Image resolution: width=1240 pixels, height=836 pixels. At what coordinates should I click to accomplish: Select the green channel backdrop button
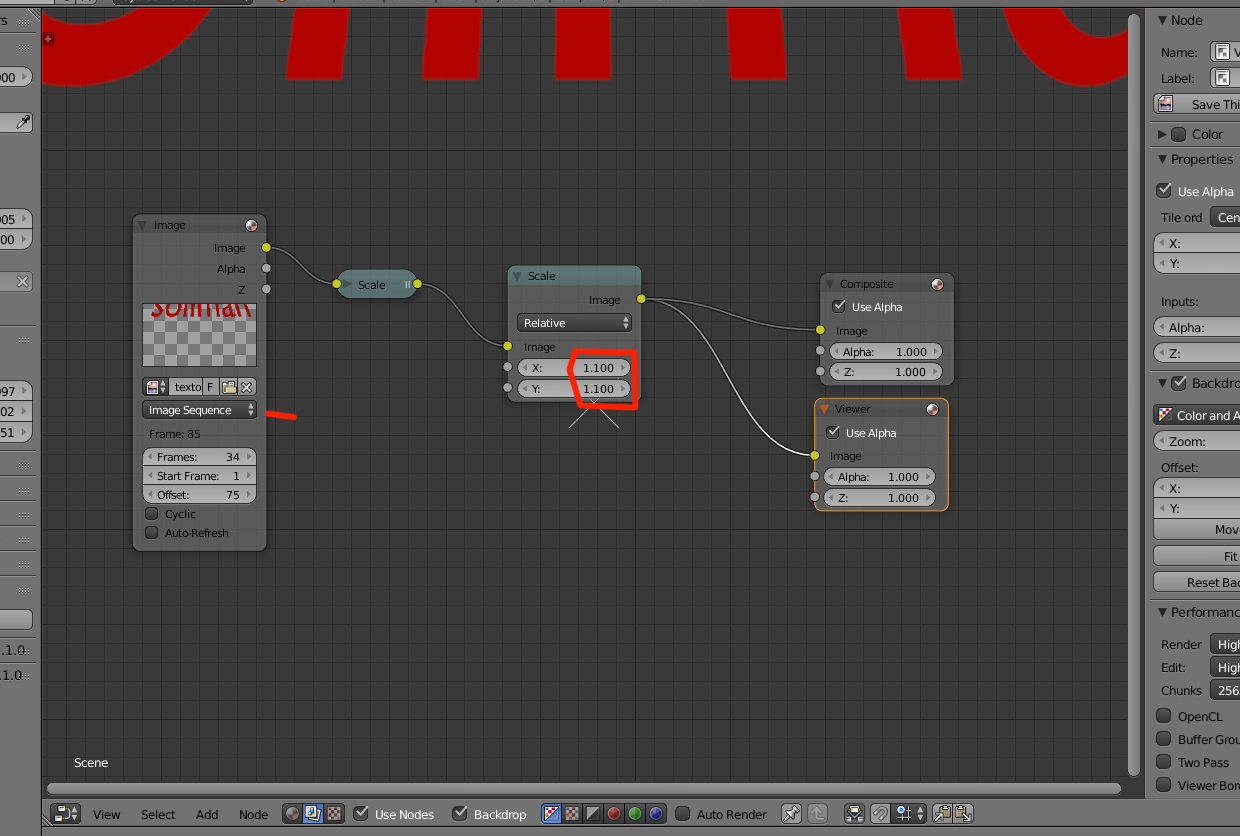point(635,814)
